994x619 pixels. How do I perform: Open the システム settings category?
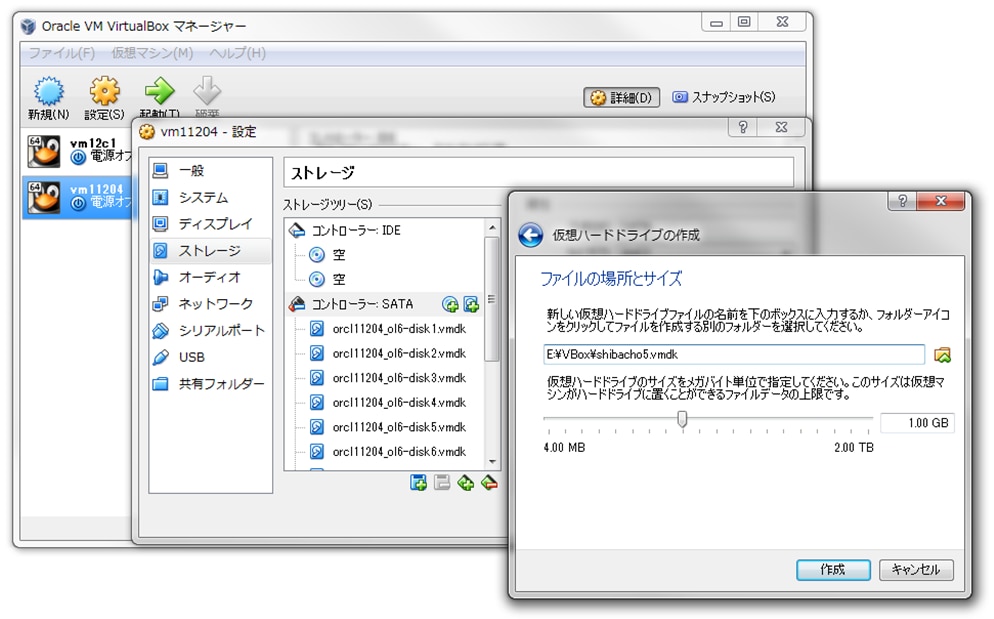210,197
